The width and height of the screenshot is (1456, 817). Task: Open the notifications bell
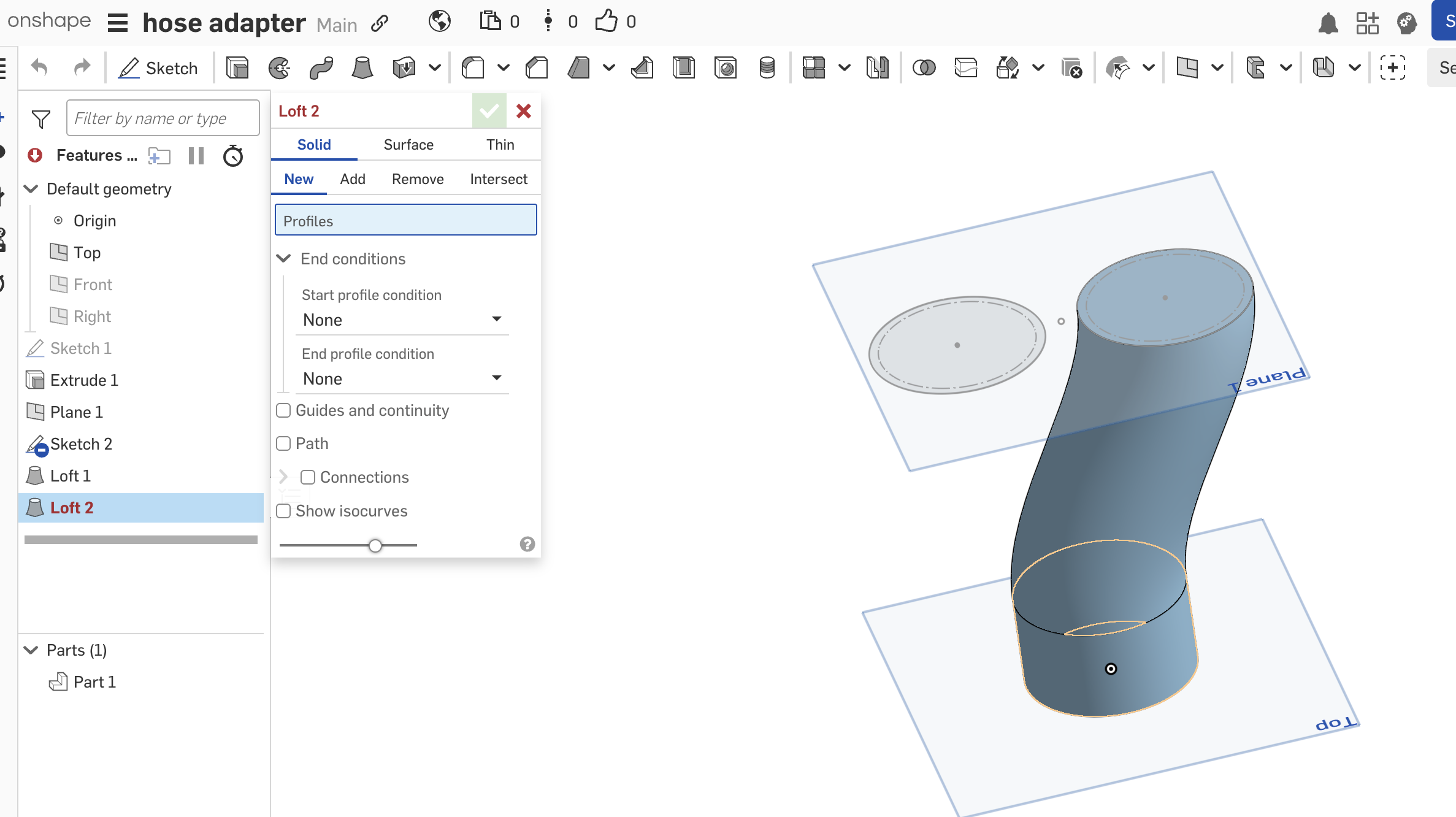click(x=1328, y=23)
